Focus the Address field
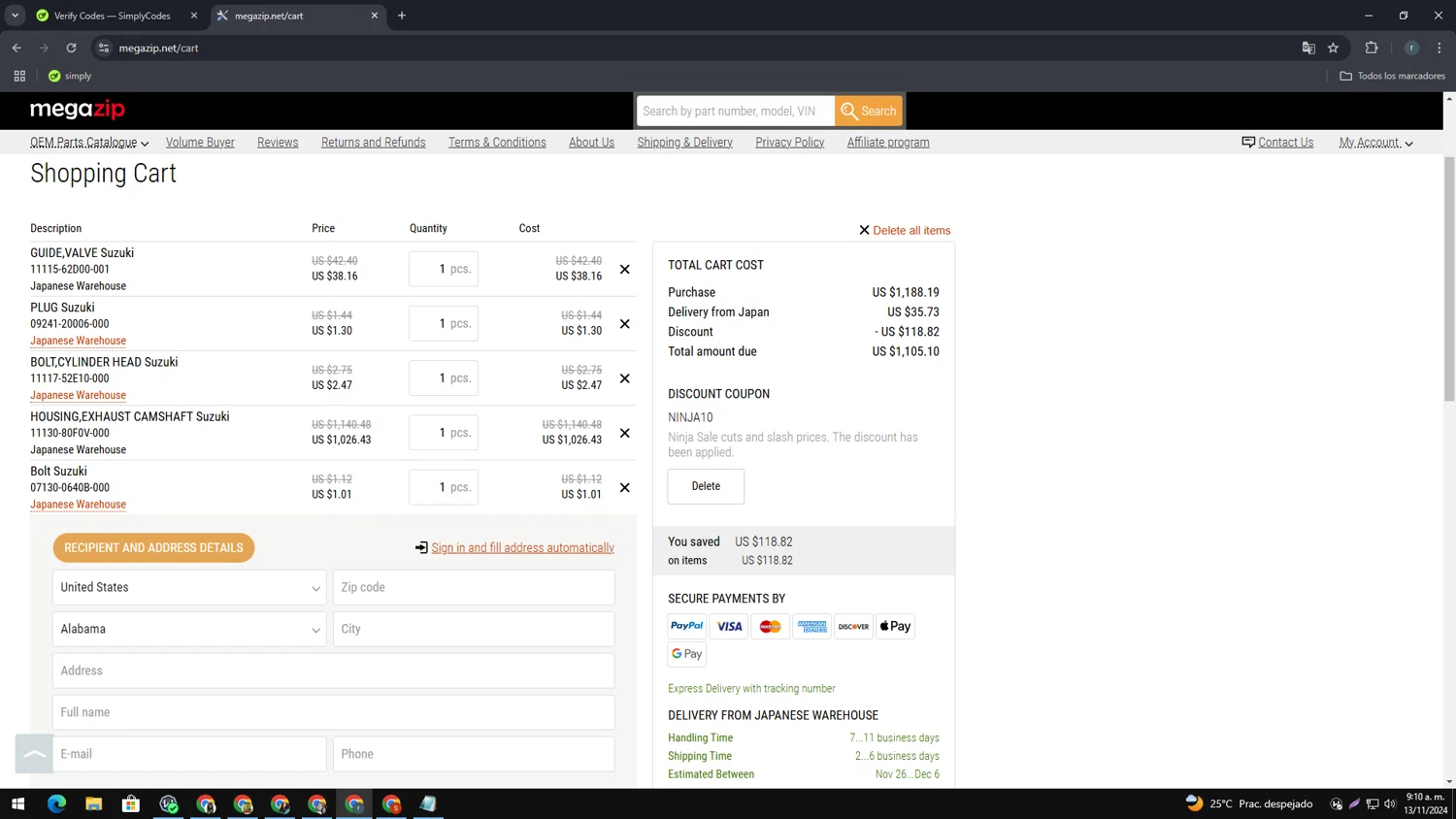1456x819 pixels. (x=333, y=671)
